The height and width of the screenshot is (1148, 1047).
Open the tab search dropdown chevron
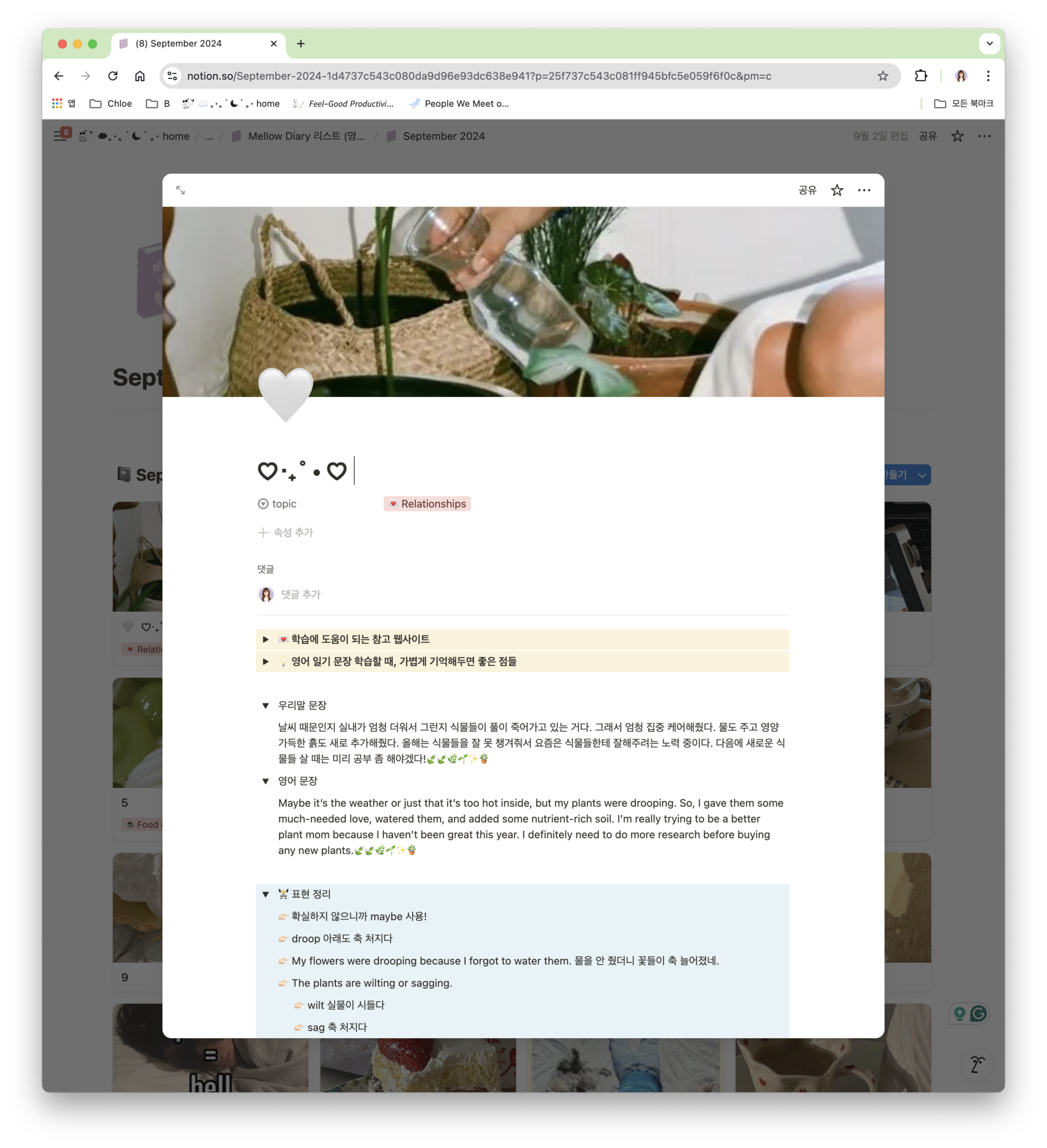point(989,43)
